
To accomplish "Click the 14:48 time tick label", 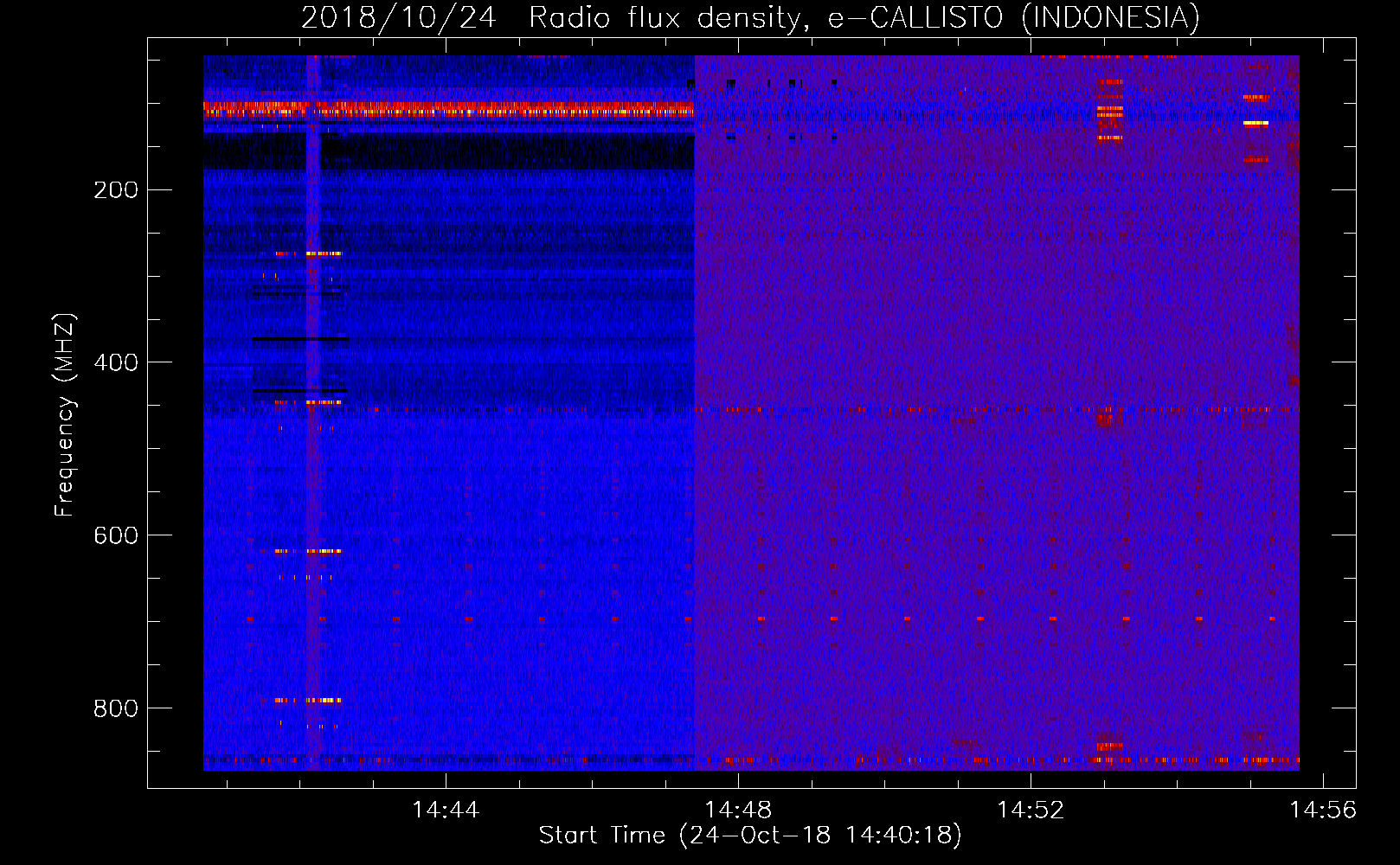I will (x=738, y=810).
